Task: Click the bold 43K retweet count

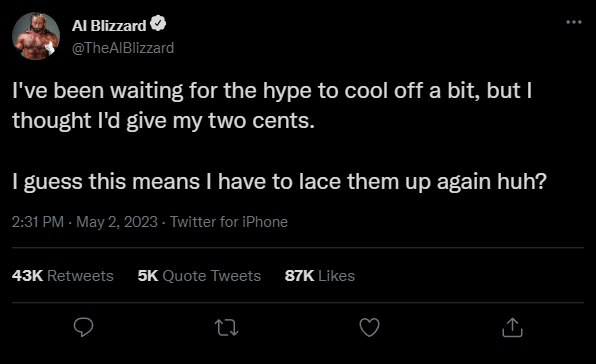Action: [x=27, y=275]
